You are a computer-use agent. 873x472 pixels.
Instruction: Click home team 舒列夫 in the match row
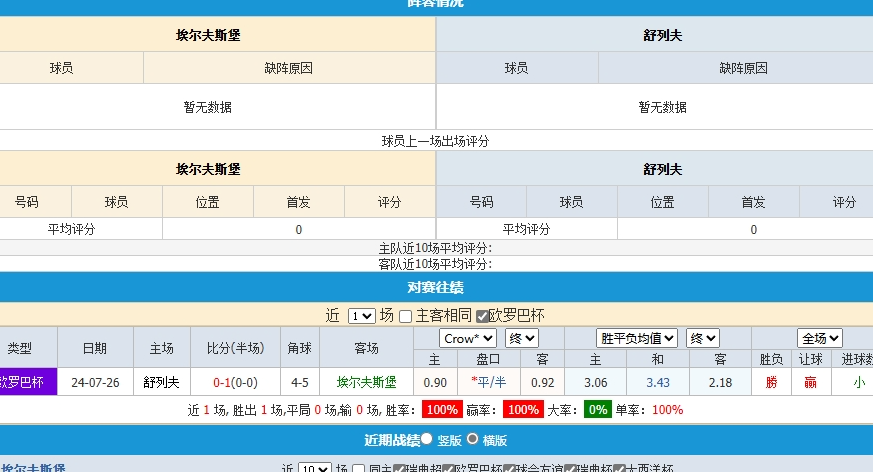coord(161,382)
